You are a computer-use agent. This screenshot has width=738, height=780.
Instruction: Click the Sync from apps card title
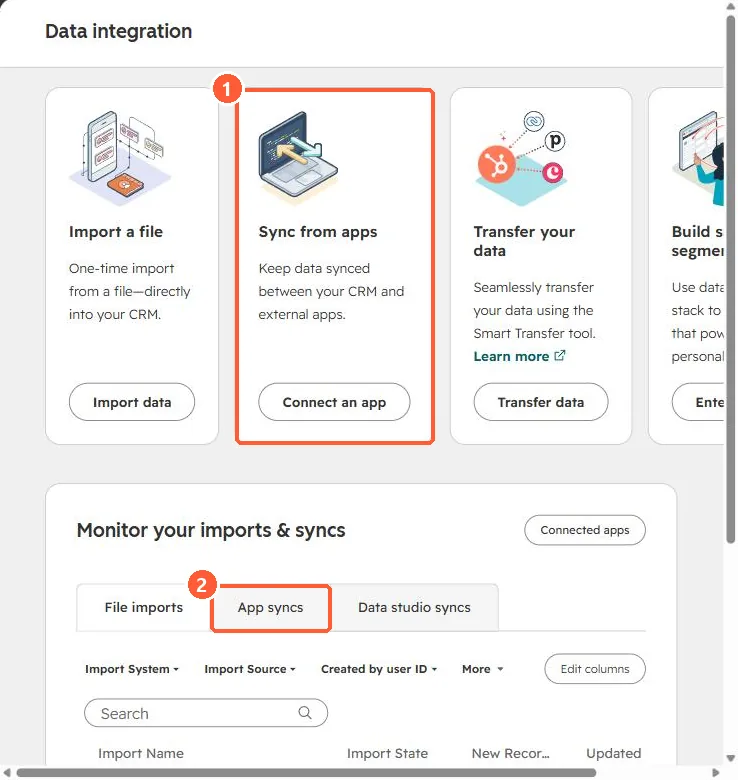pos(318,232)
